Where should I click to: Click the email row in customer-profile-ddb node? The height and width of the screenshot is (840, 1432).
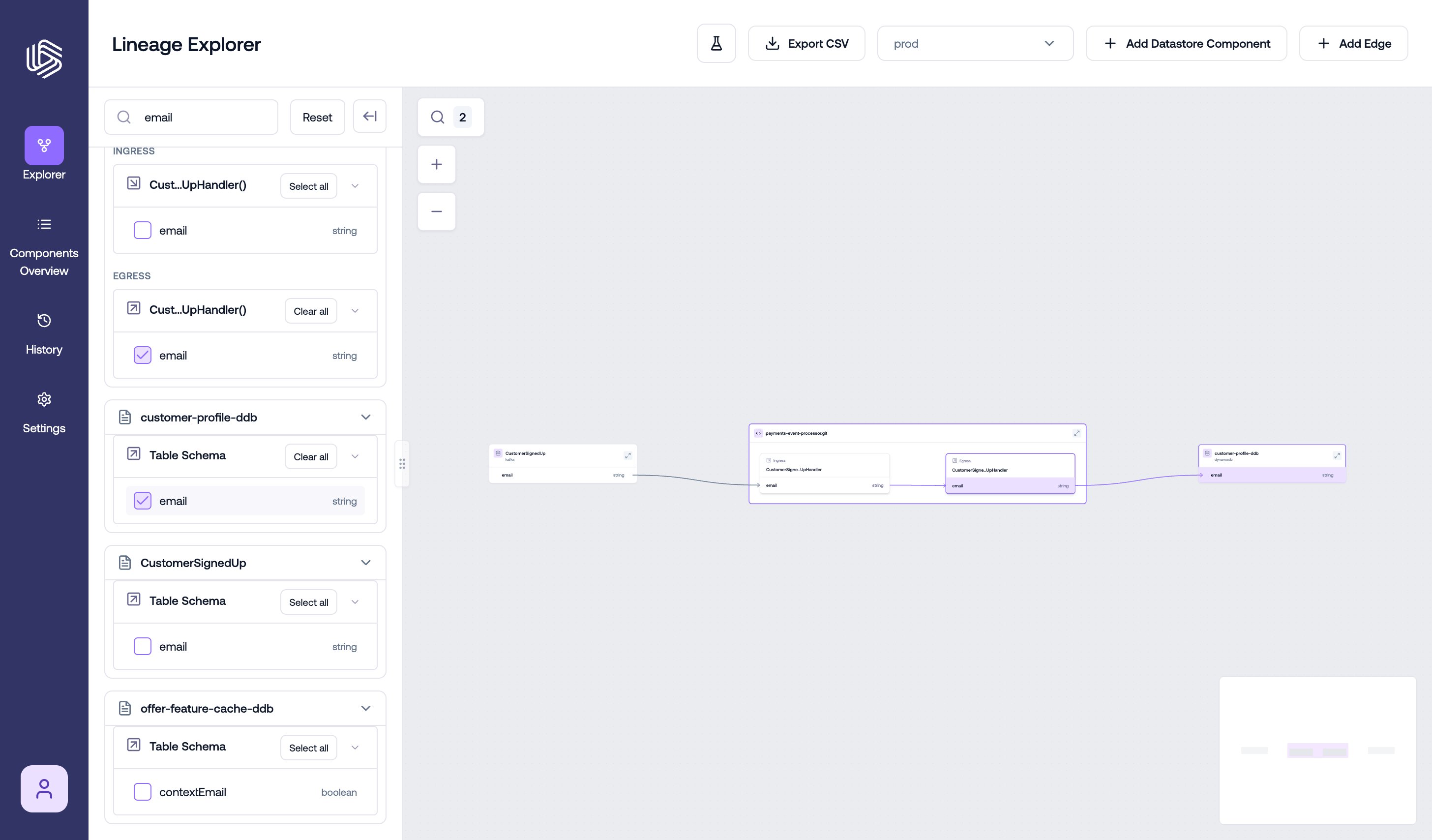1272,475
